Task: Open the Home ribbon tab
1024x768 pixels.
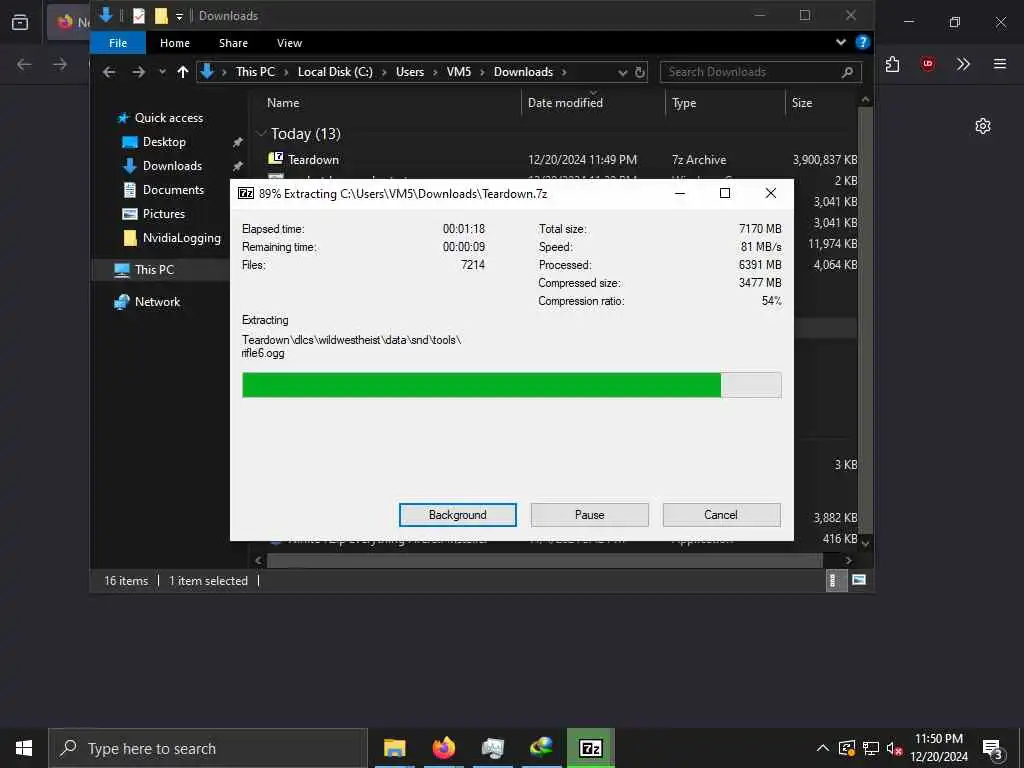Action: coord(175,43)
